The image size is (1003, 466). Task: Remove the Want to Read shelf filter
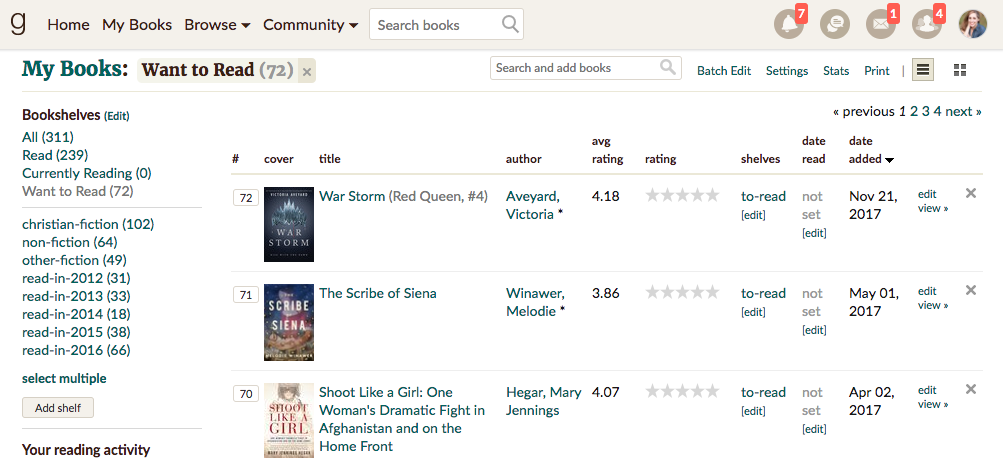(307, 72)
